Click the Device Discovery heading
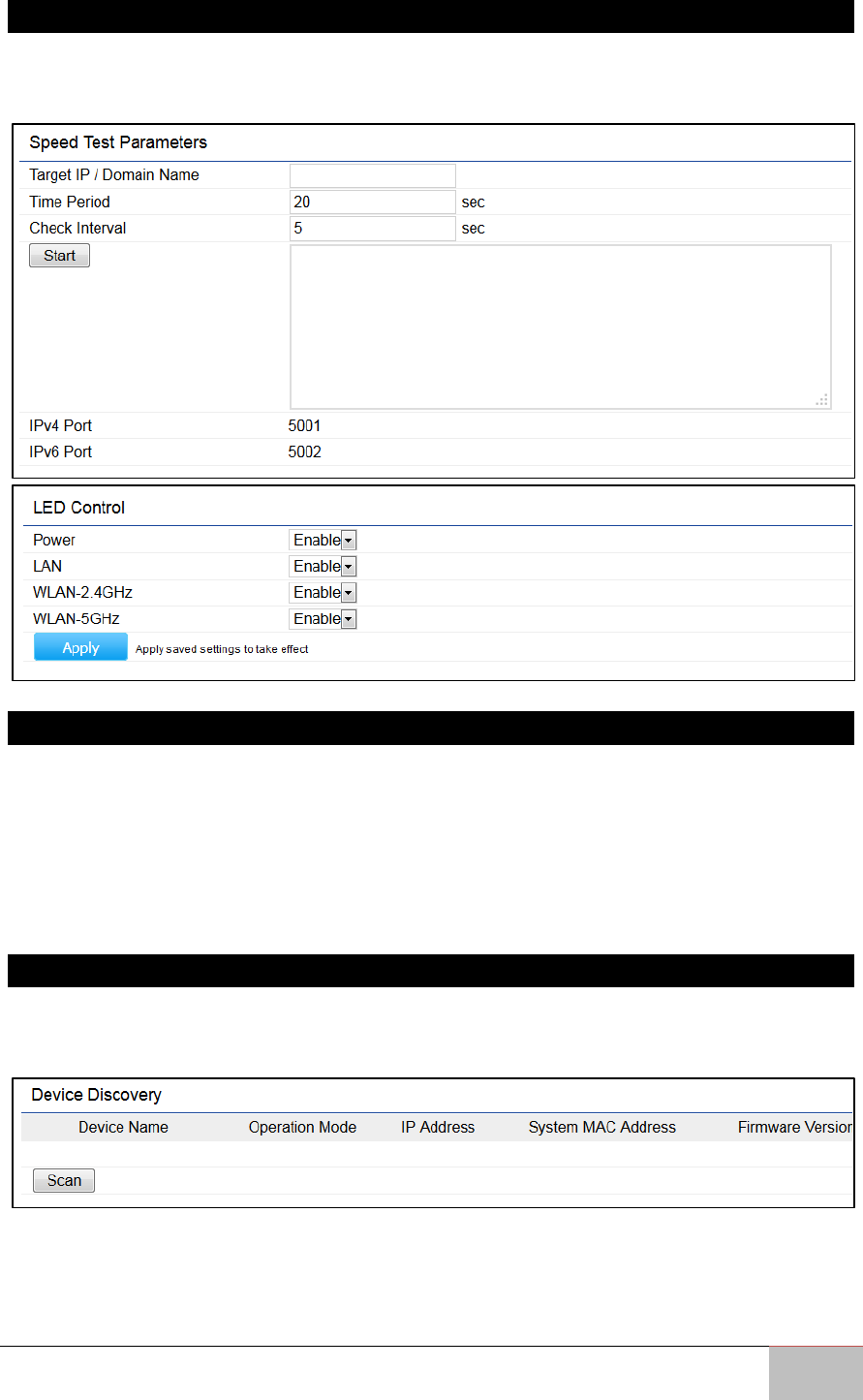This screenshot has height=1400, width=863. click(96, 1095)
